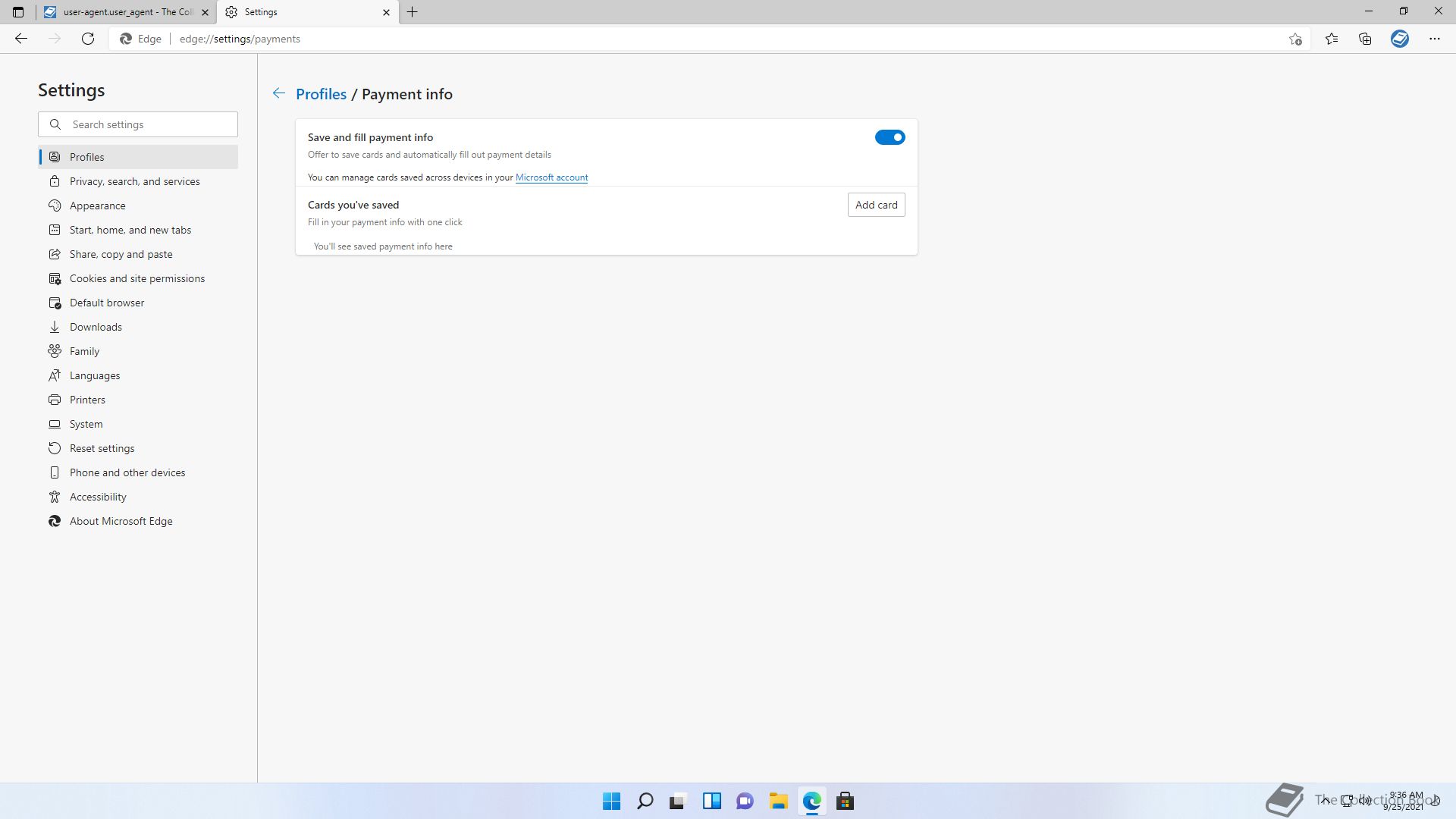Click the profile avatar icon

point(1400,39)
